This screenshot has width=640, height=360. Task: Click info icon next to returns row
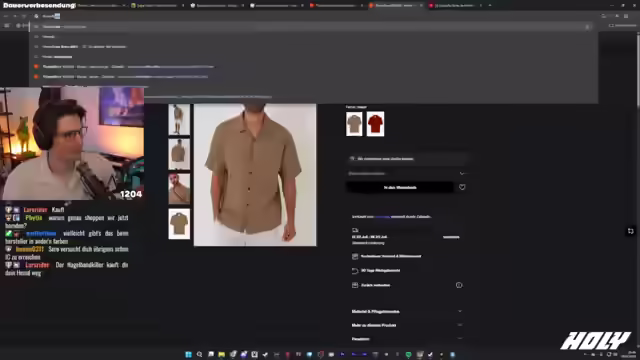[x=459, y=285]
